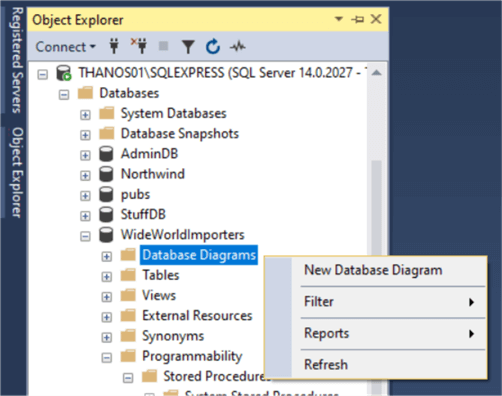502x396 pixels.
Task: Collapse the THANOS01\SQLEXPRESS server node
Action: pyautogui.click(x=42, y=74)
